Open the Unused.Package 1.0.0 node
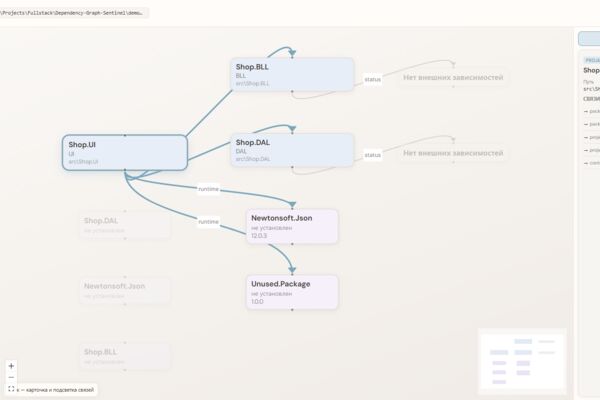The image size is (600, 400). tap(292, 292)
